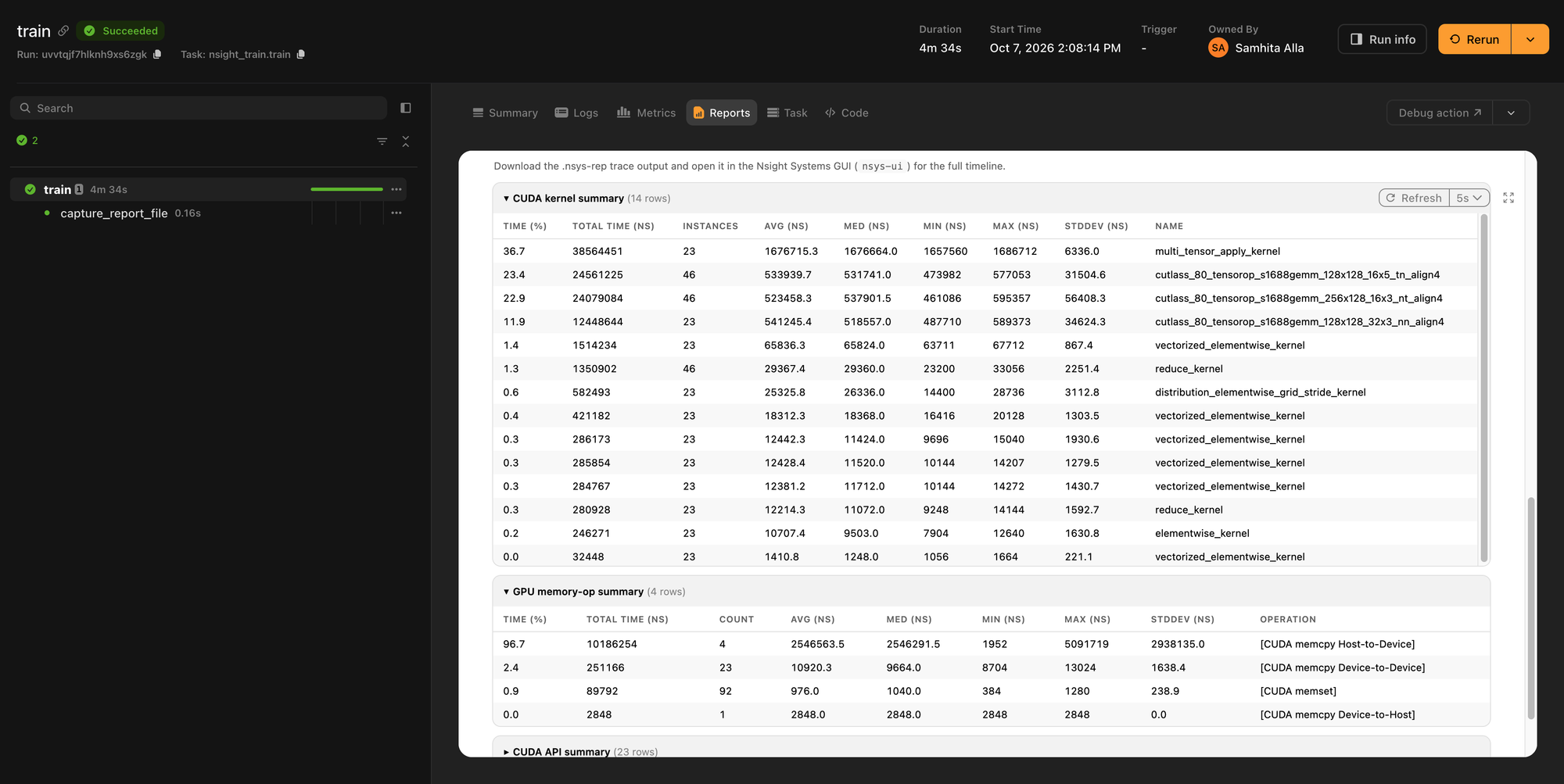Screen dimensions: 1564x784
Task: Open the node filter icon
Action: coord(382,141)
